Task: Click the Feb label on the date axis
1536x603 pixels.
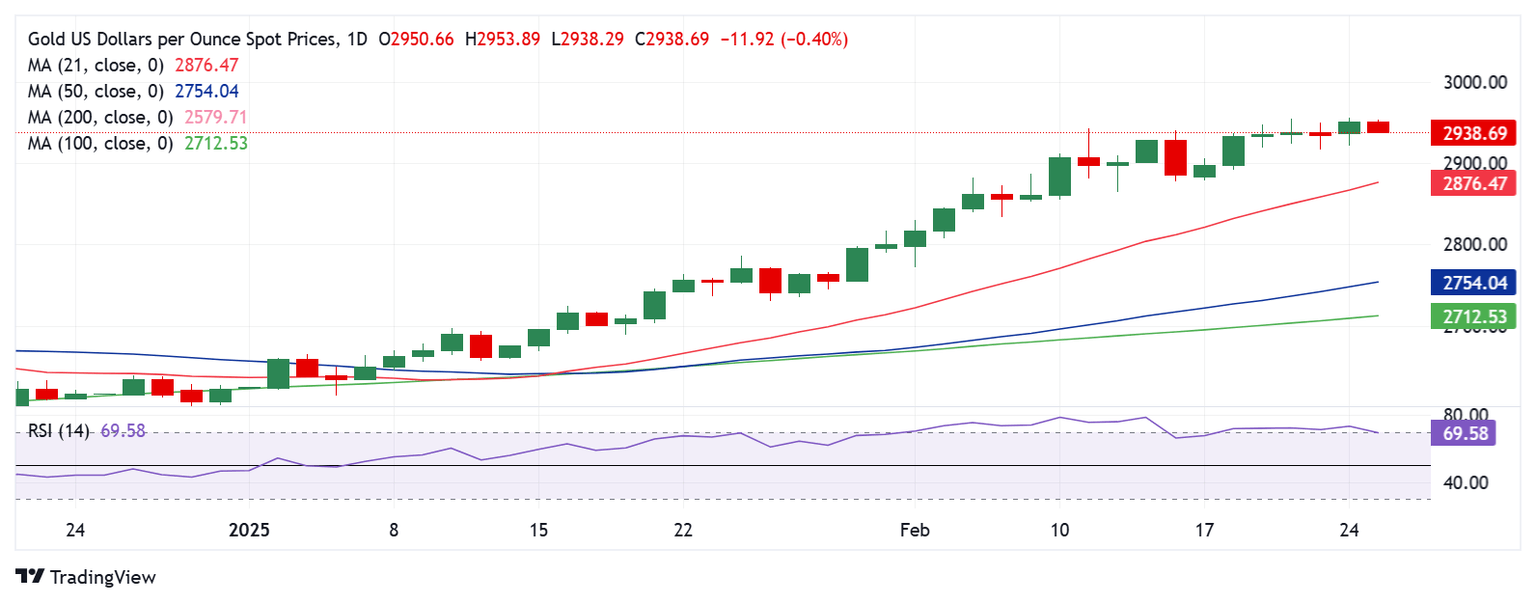Action: click(x=915, y=530)
